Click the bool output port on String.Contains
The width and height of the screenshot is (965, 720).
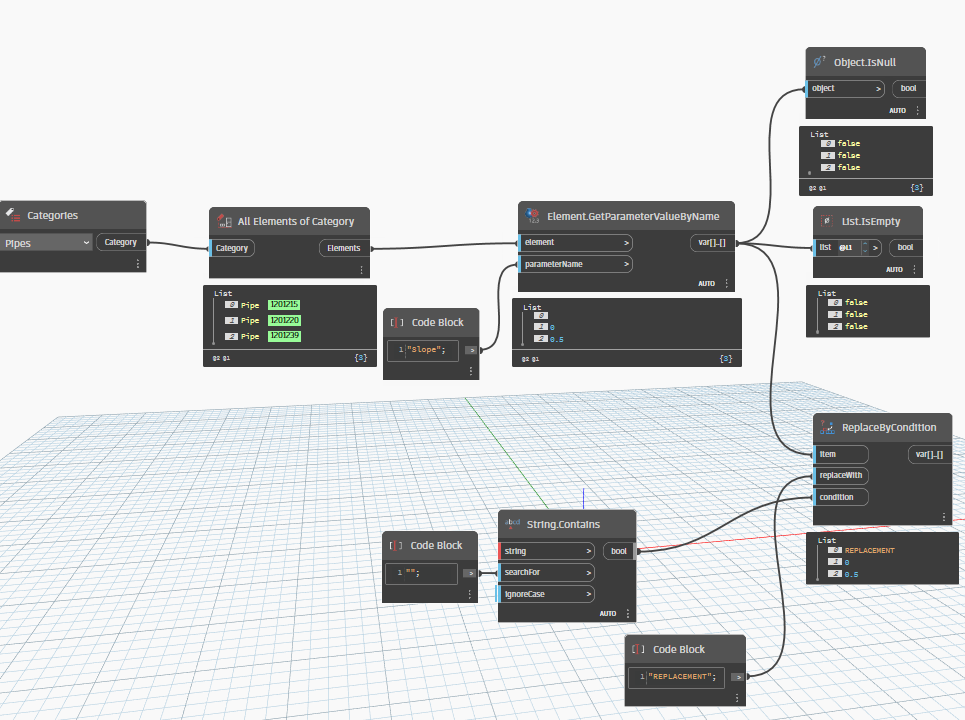[619, 551]
